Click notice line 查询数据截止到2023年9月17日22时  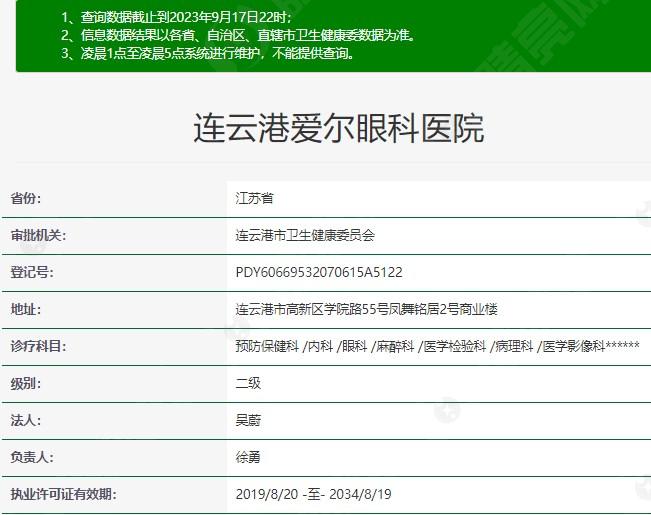176,17
